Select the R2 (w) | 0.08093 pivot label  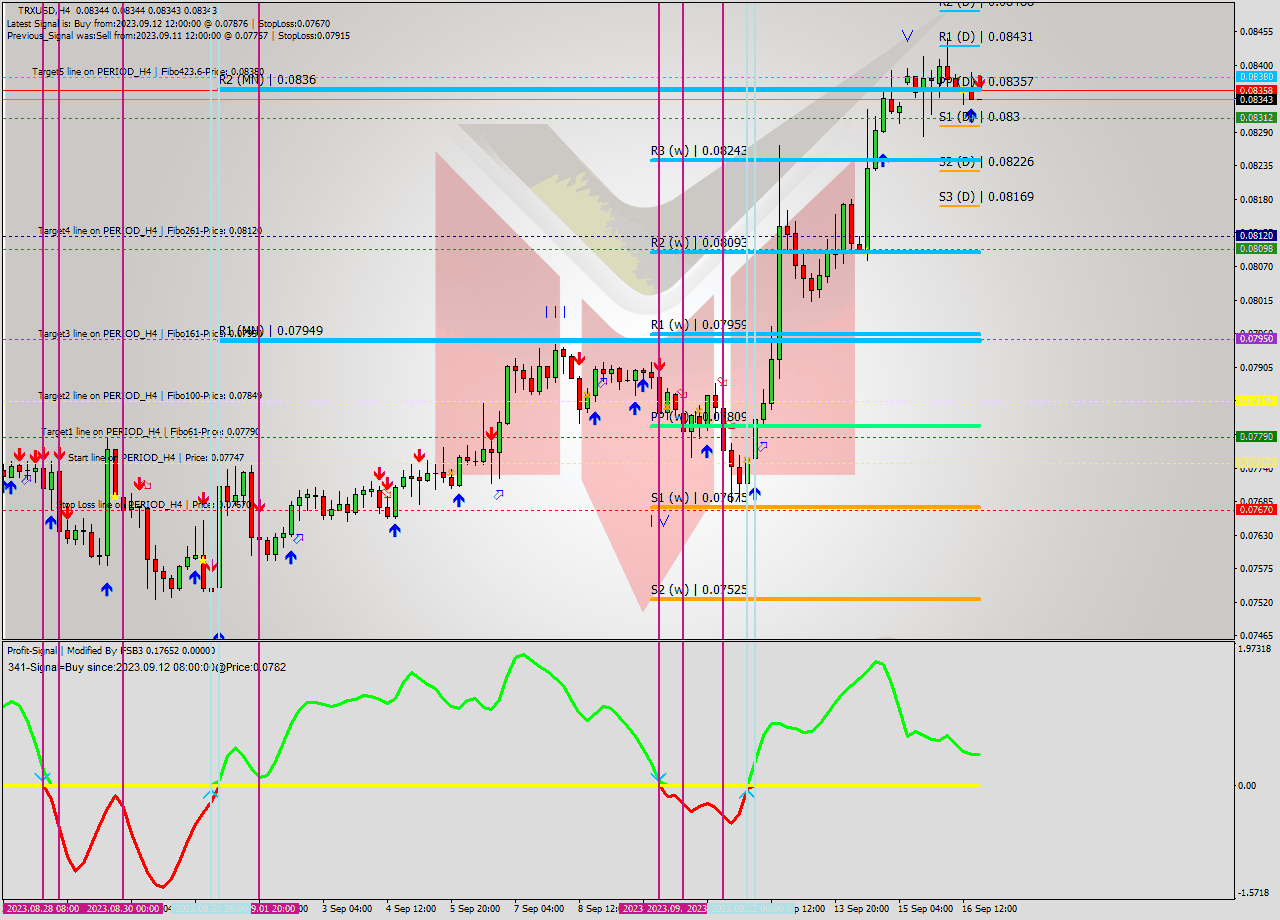[699, 242]
